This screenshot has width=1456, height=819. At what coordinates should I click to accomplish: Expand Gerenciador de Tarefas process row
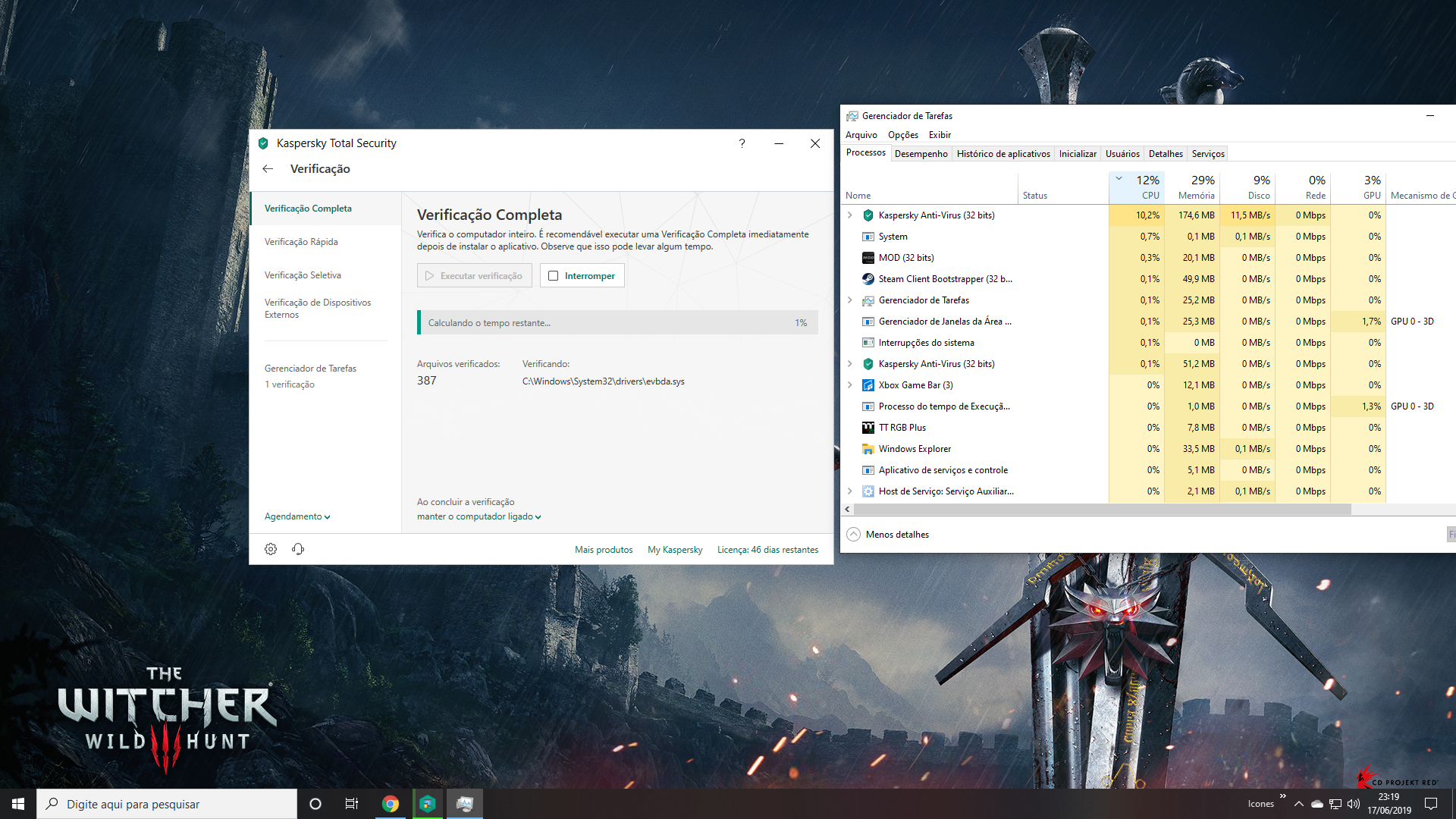click(x=850, y=300)
